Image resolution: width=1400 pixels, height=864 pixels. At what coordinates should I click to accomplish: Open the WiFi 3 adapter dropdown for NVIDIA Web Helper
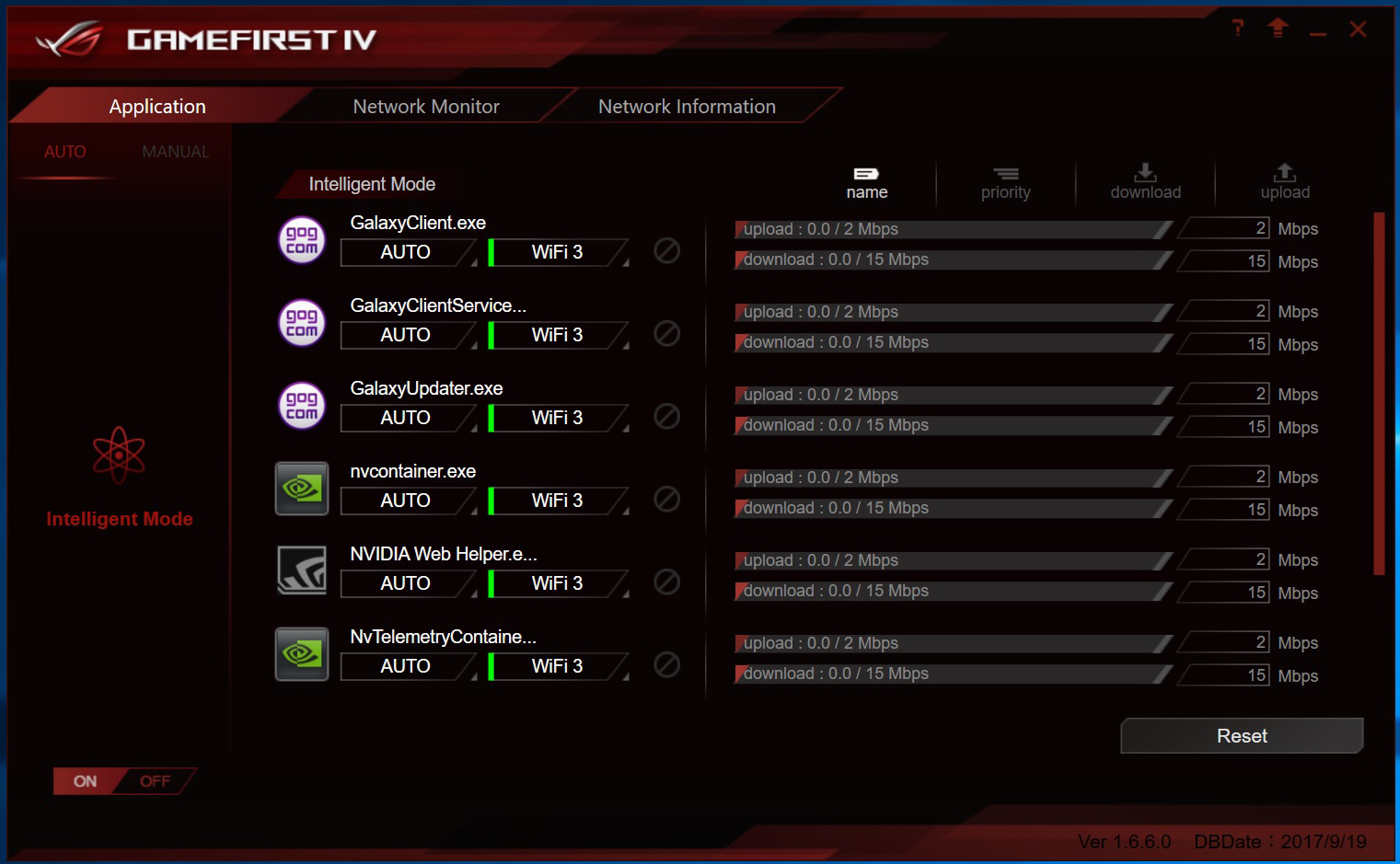coord(559,583)
